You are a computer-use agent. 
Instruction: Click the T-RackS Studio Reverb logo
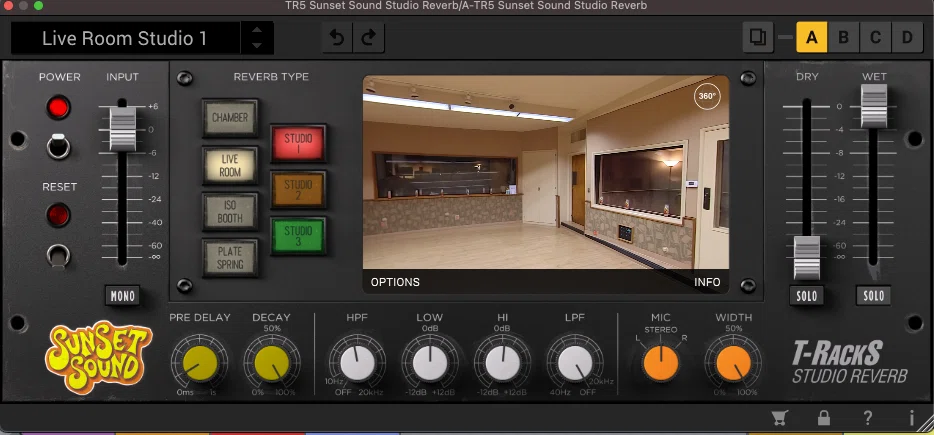[850, 362]
